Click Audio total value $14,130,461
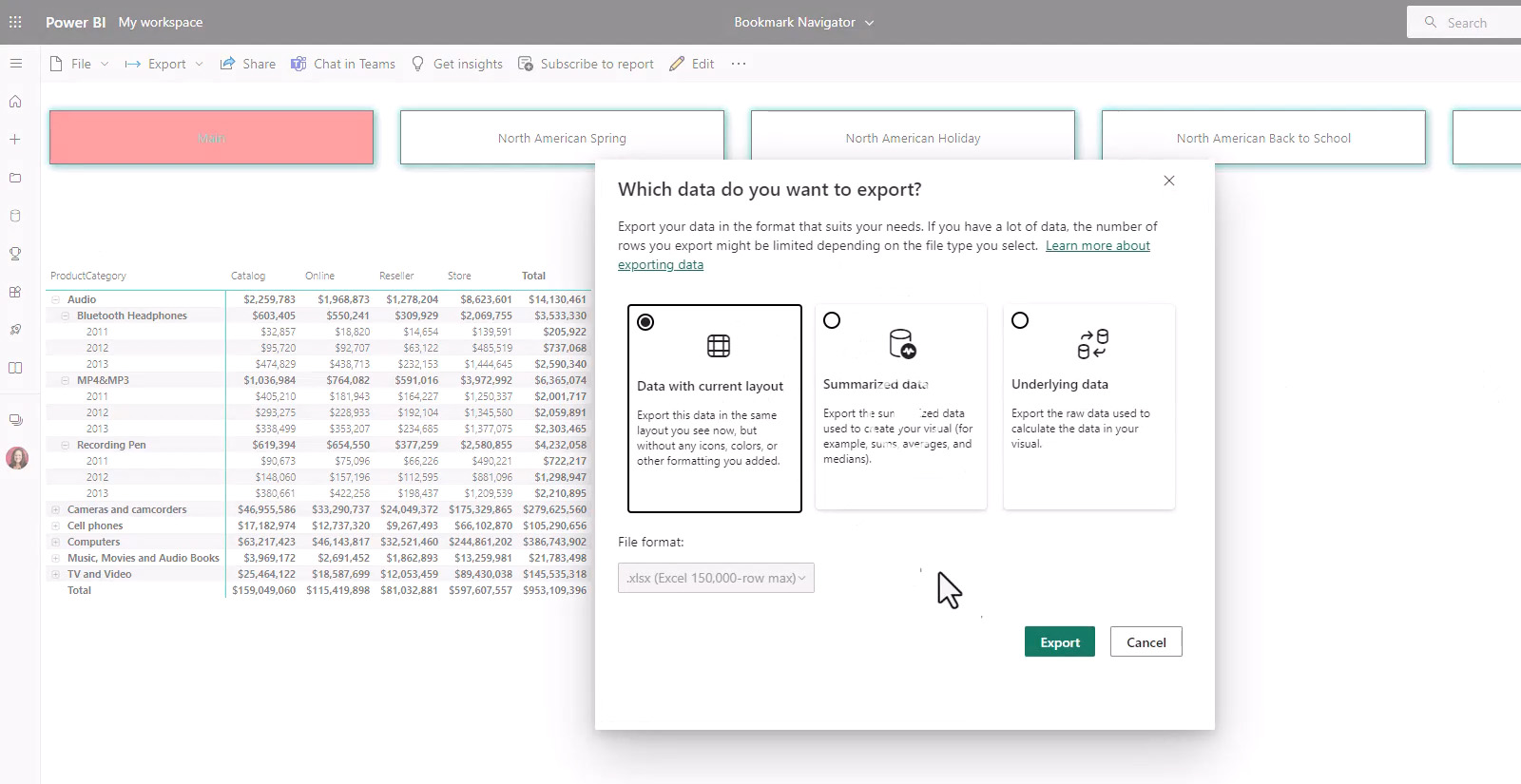Image resolution: width=1521 pixels, height=784 pixels. point(557,299)
